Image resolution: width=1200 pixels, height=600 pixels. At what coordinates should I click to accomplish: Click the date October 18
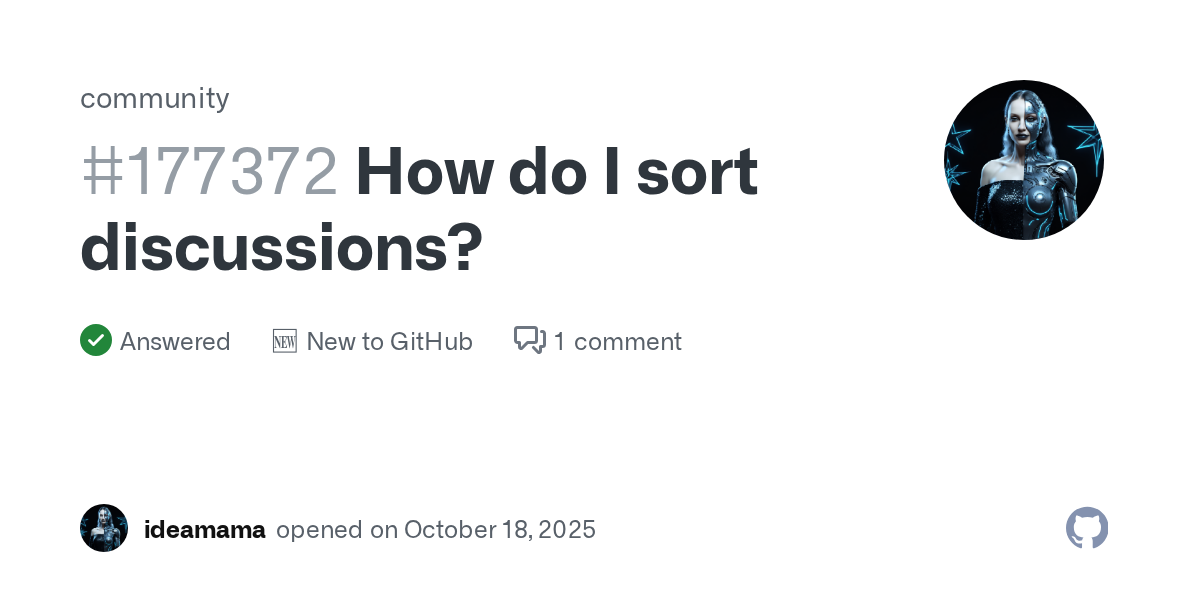pos(470,530)
